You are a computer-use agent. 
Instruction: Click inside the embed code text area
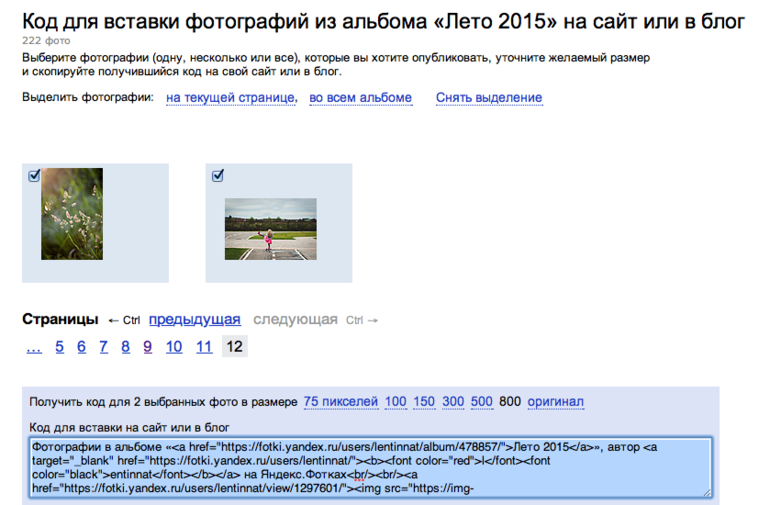[370, 467]
